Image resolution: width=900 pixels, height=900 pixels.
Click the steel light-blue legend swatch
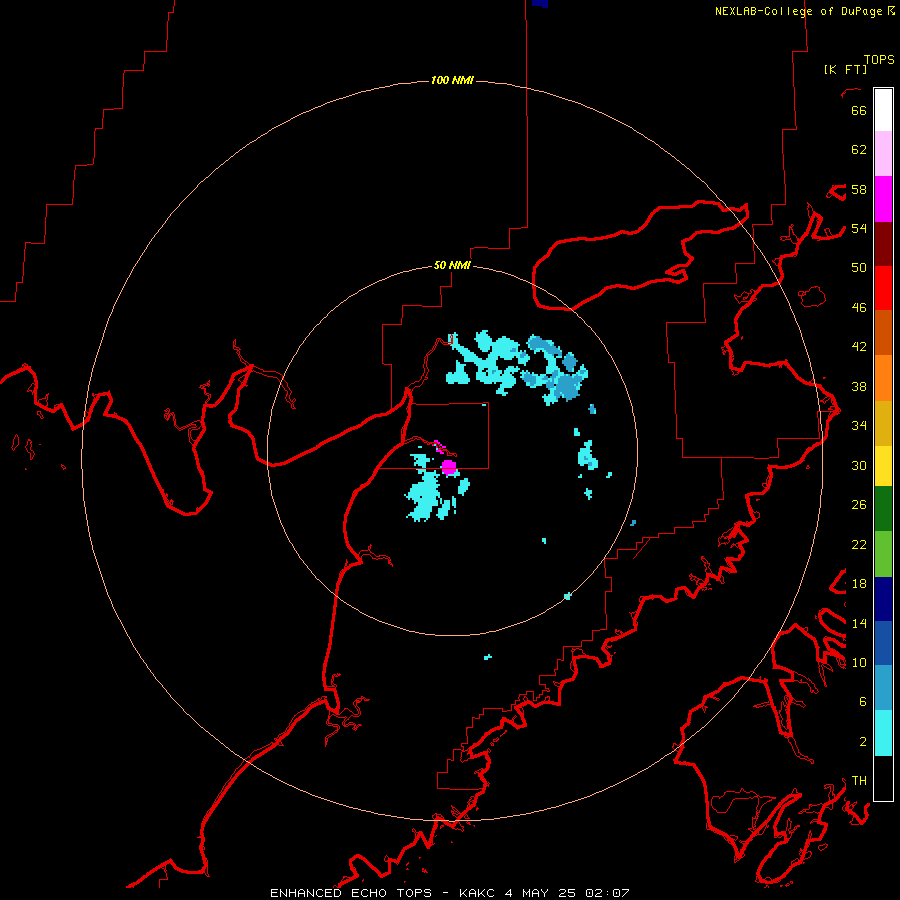[x=883, y=688]
